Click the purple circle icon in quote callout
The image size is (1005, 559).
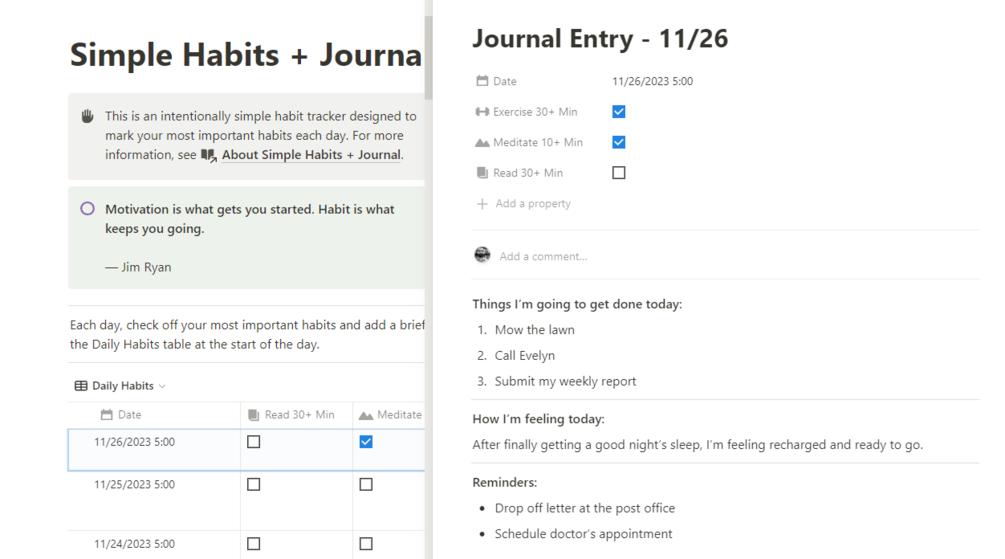pos(87,209)
